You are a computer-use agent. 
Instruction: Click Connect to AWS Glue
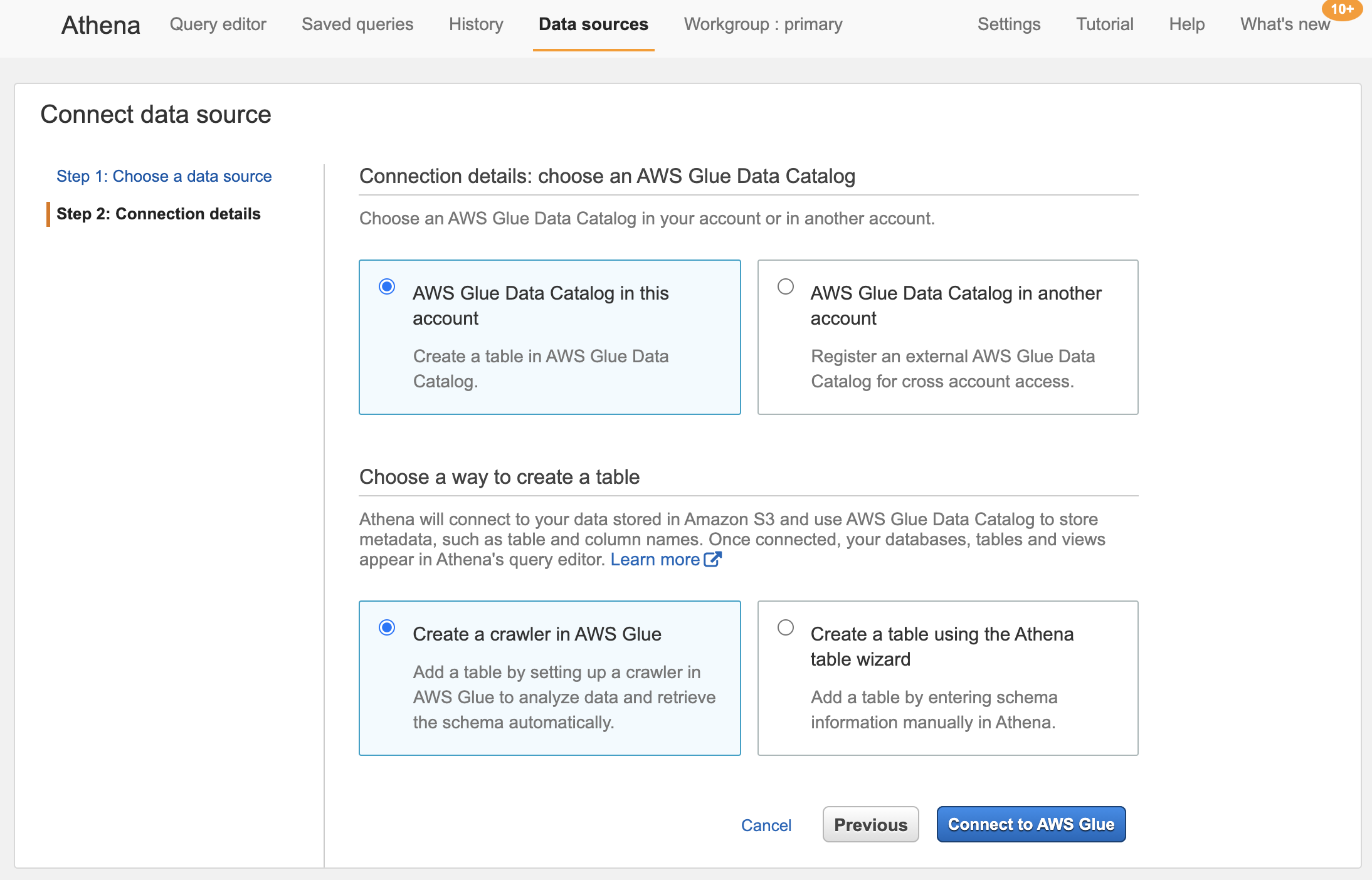[1031, 824]
